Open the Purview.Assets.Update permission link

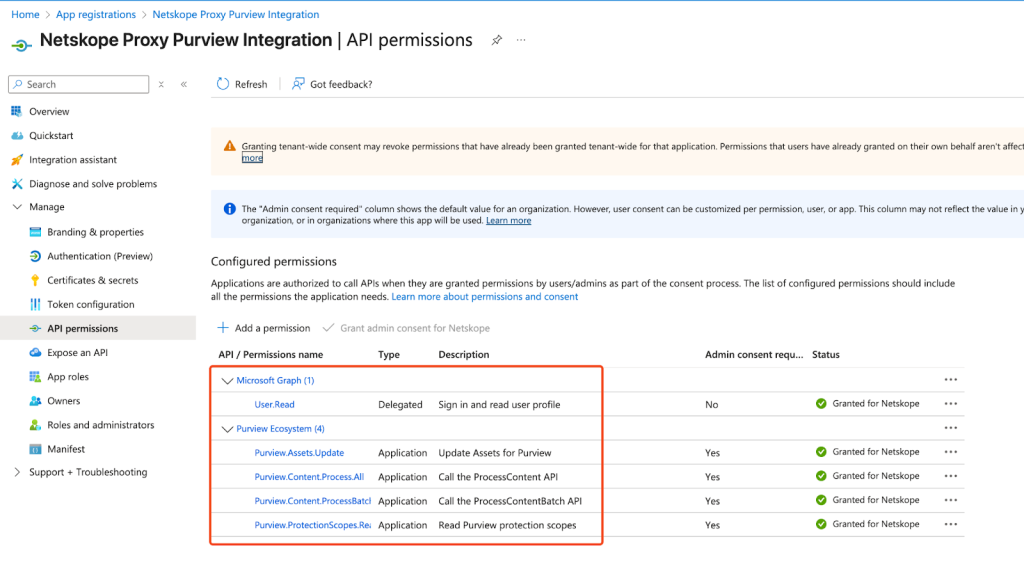(x=299, y=453)
